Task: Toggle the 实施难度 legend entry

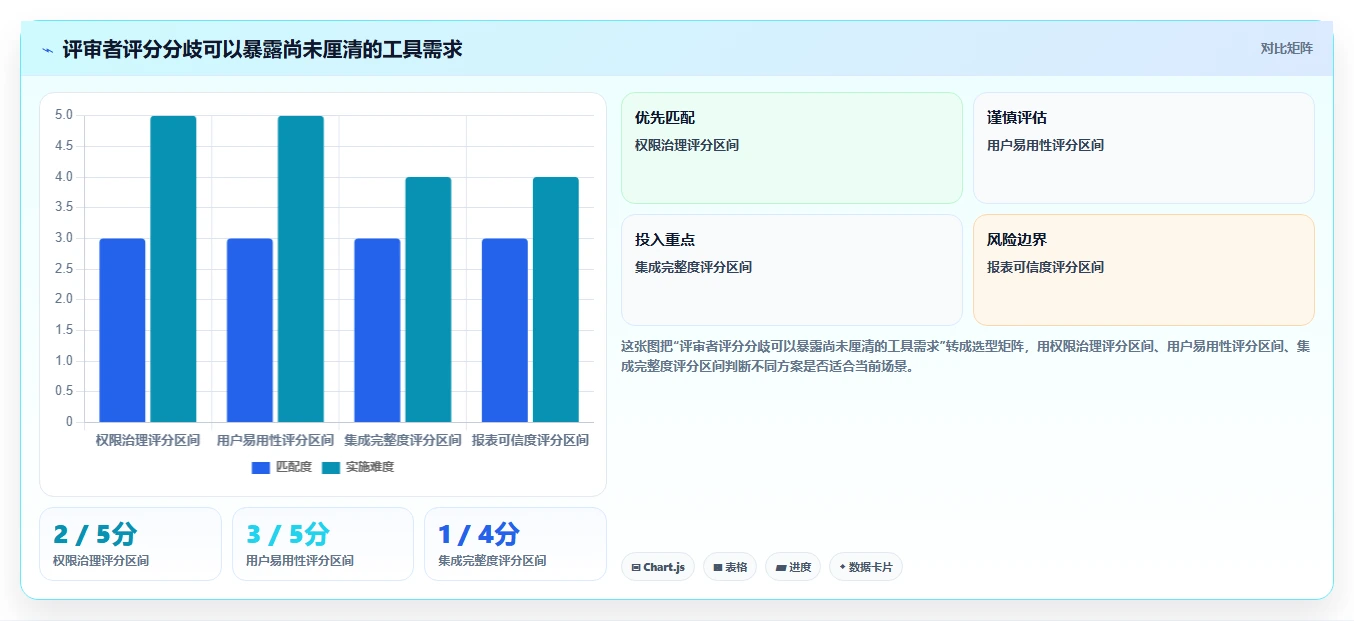Action: (358, 467)
